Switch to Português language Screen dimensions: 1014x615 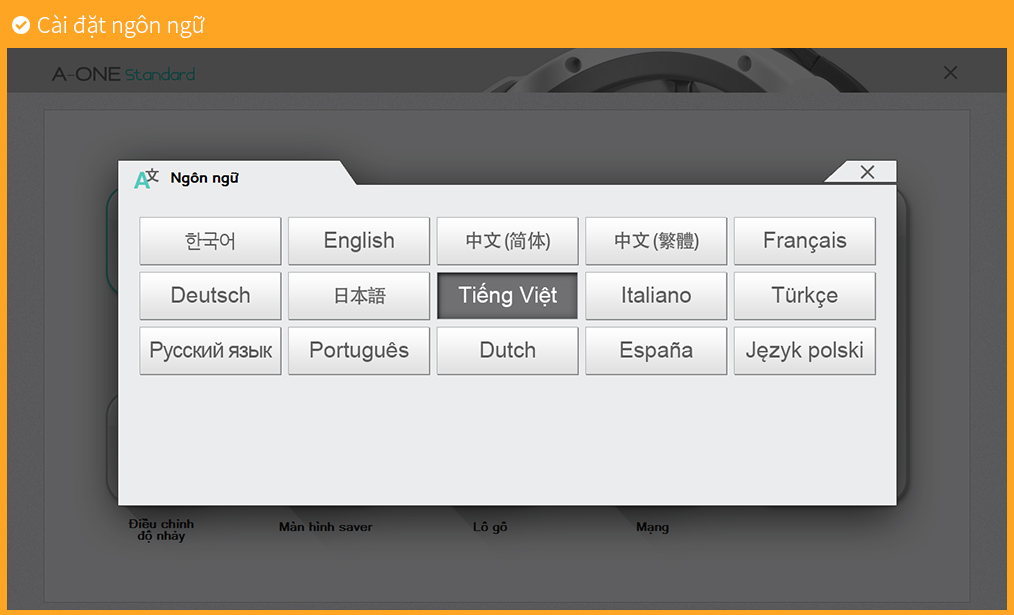[x=359, y=351]
